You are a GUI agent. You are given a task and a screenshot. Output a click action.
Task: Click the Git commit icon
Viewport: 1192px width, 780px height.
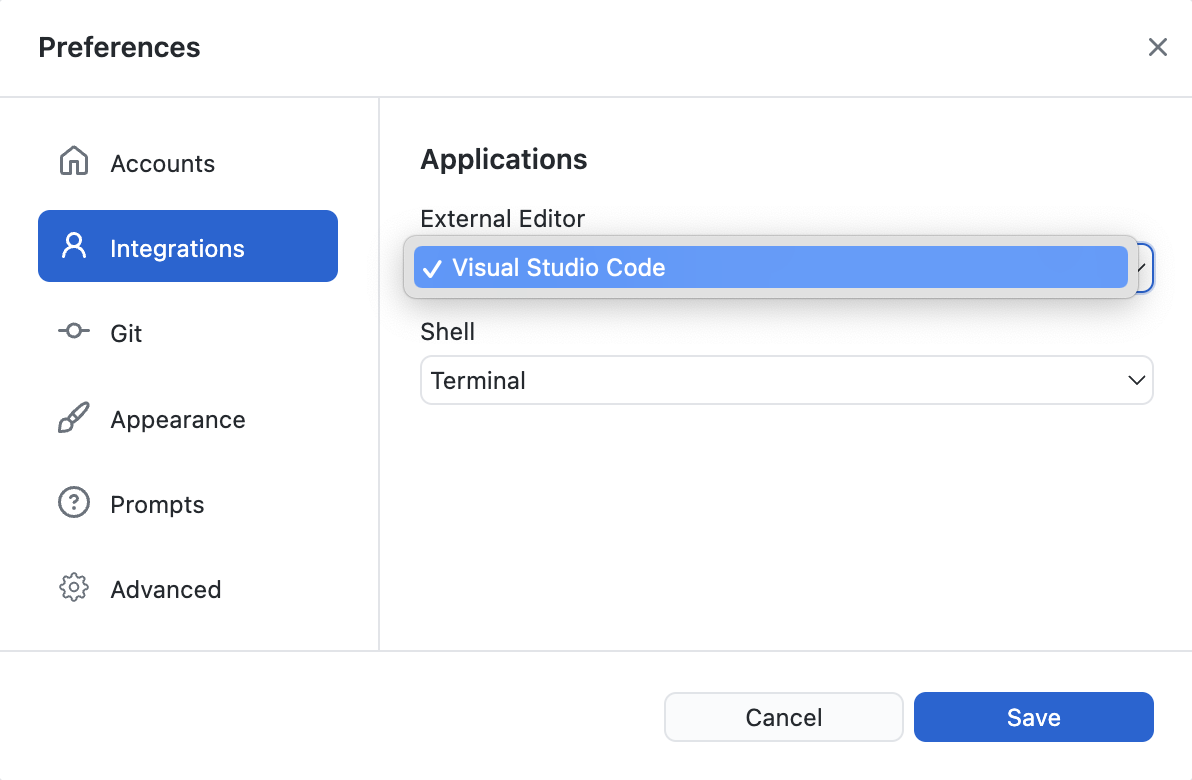click(x=74, y=331)
